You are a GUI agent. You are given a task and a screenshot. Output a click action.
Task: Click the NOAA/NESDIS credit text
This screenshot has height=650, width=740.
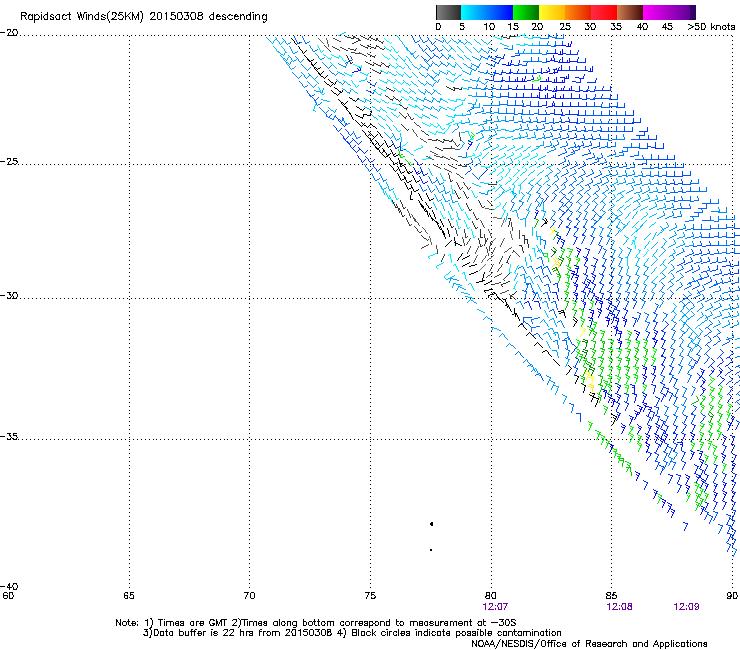[x=589, y=644]
